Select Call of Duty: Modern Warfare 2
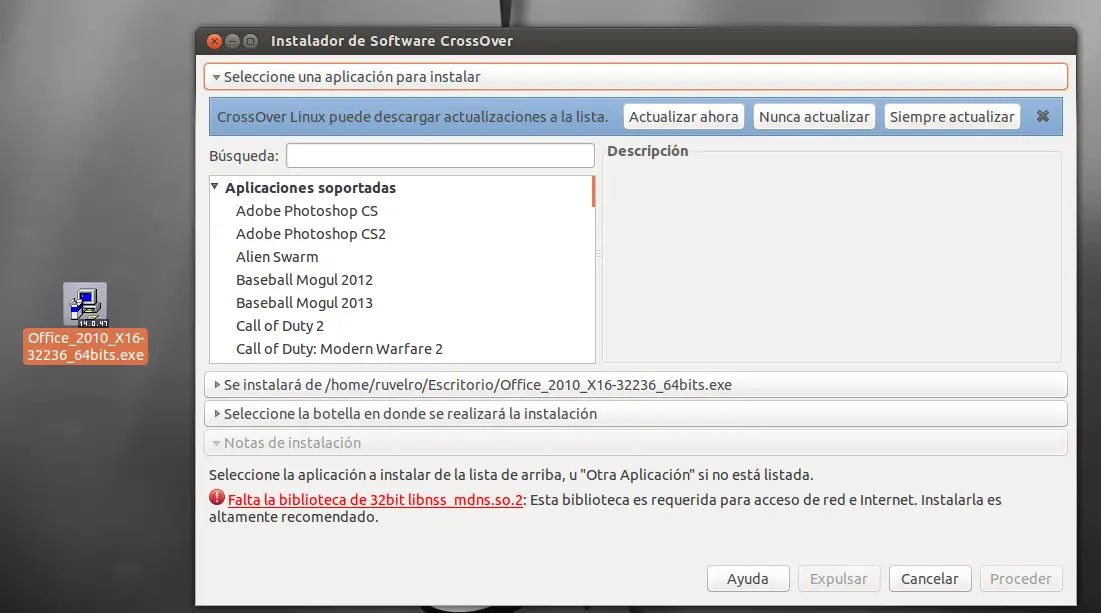The width and height of the screenshot is (1101, 613). pos(339,349)
